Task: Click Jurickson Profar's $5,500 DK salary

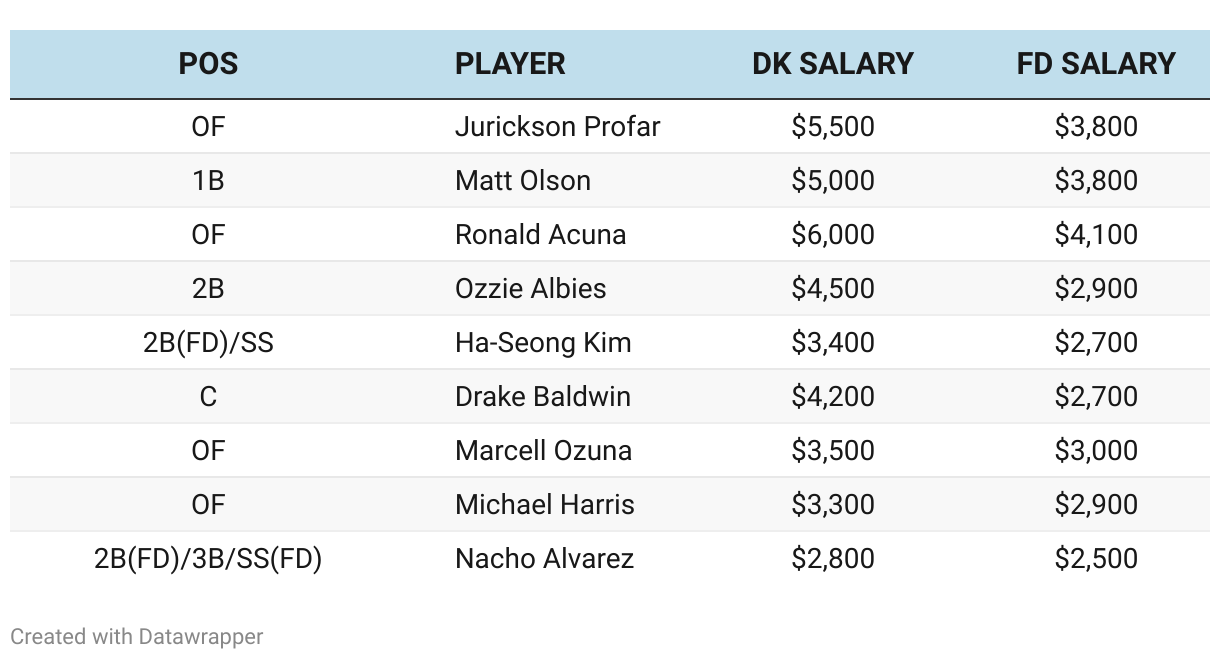Action: tap(833, 127)
